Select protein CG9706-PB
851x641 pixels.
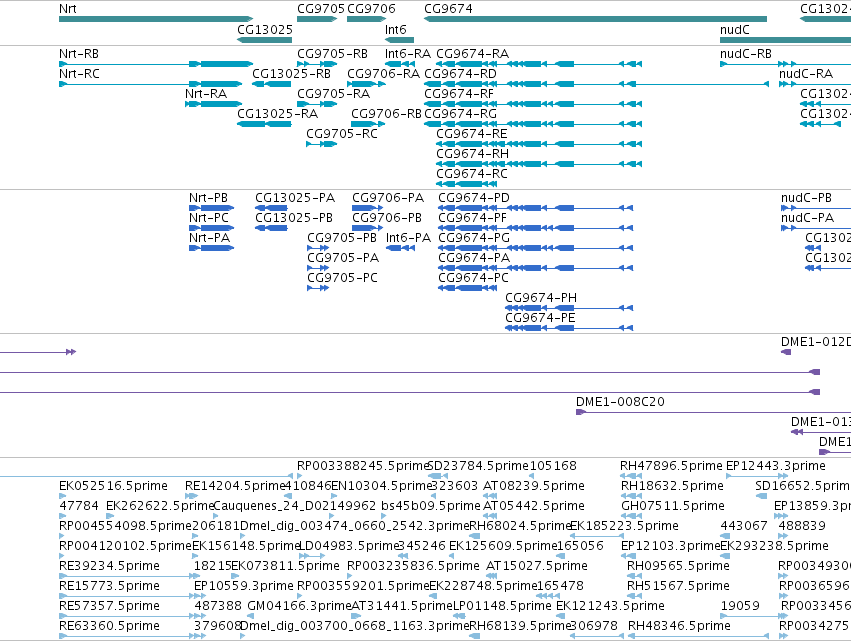tap(368, 228)
